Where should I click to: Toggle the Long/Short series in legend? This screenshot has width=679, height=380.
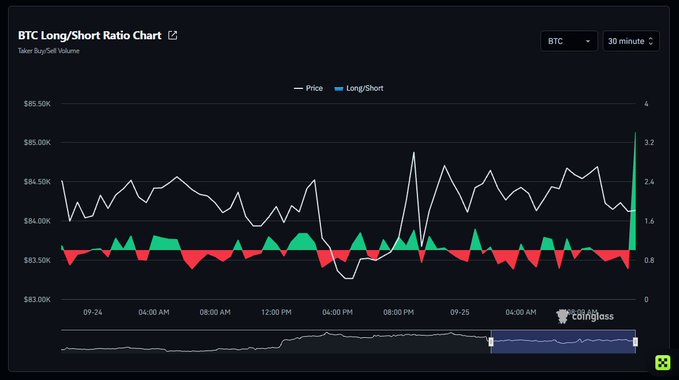click(x=359, y=88)
